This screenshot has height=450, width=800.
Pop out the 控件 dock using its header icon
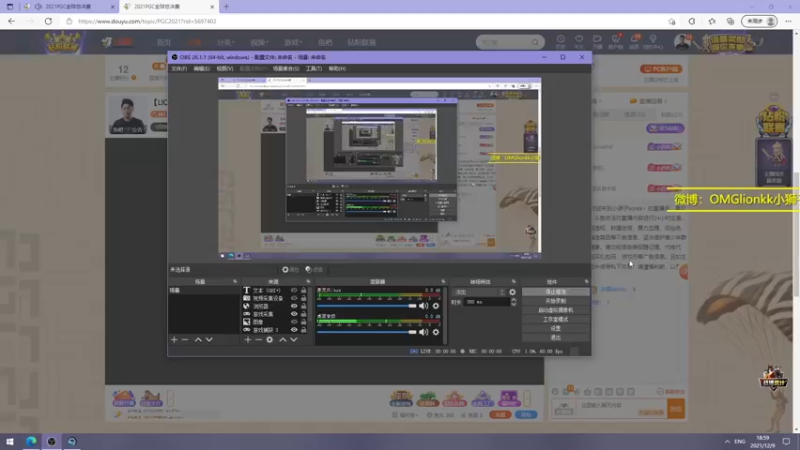pos(586,282)
